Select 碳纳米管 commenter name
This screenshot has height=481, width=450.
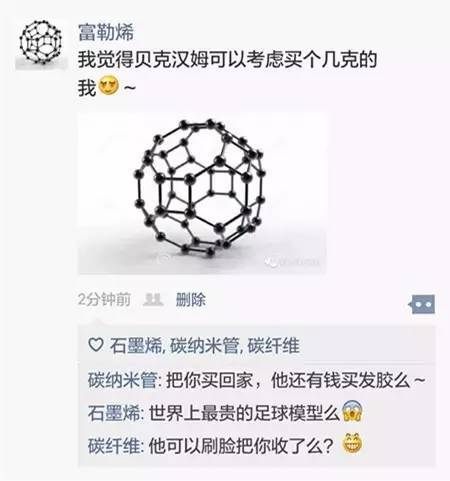pos(122,380)
